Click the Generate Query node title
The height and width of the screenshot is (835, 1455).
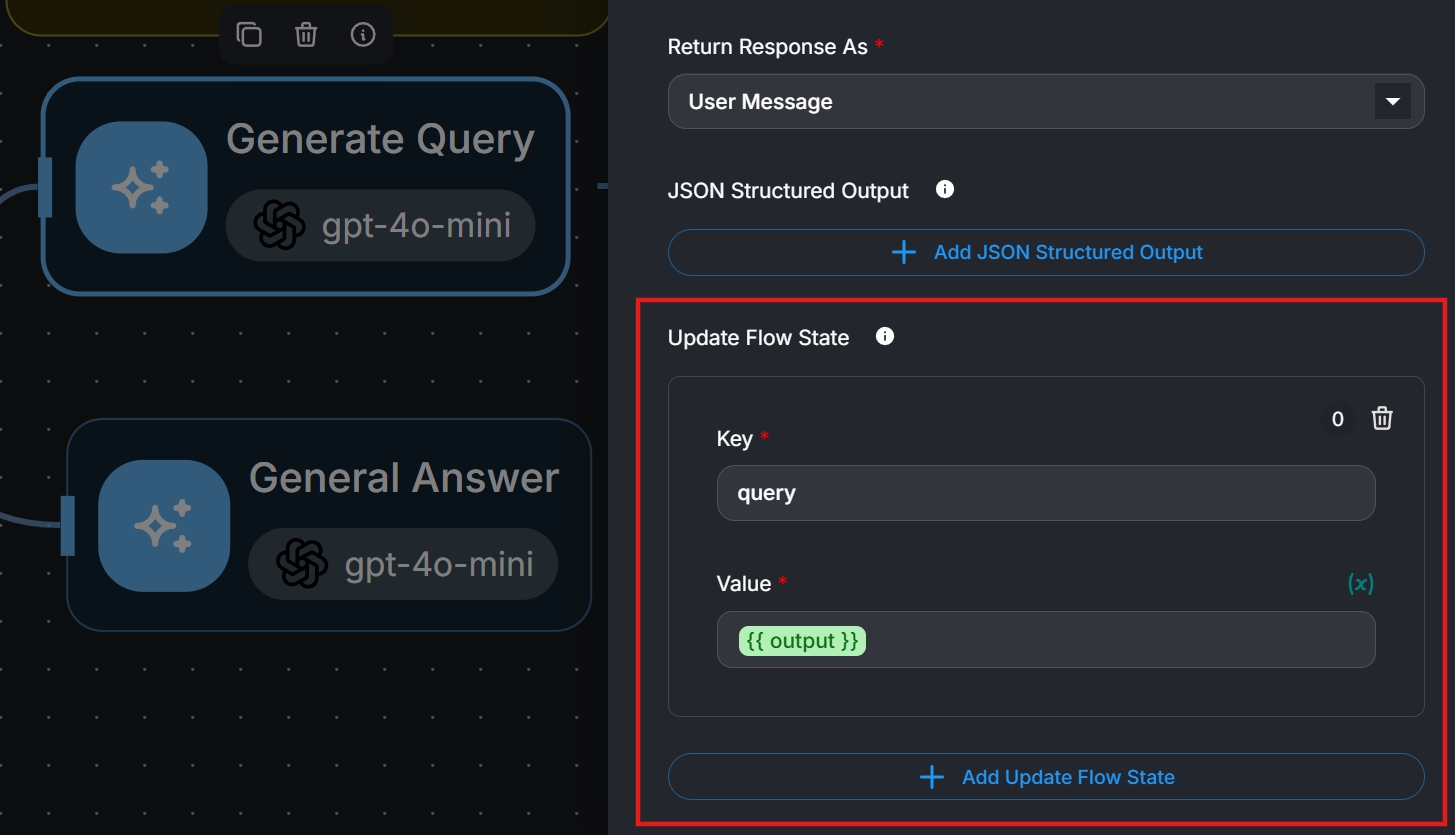click(x=380, y=139)
